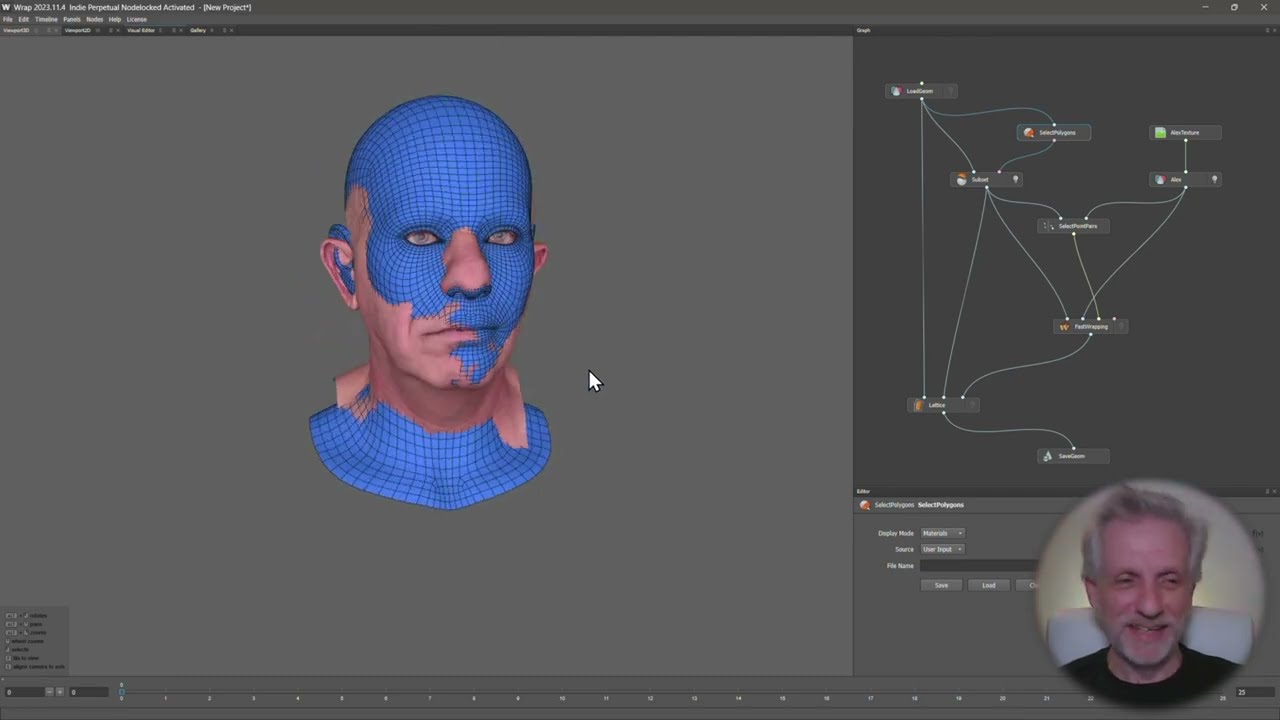Click the Load button in the Editor
This screenshot has height=720, width=1280.
pos(989,585)
